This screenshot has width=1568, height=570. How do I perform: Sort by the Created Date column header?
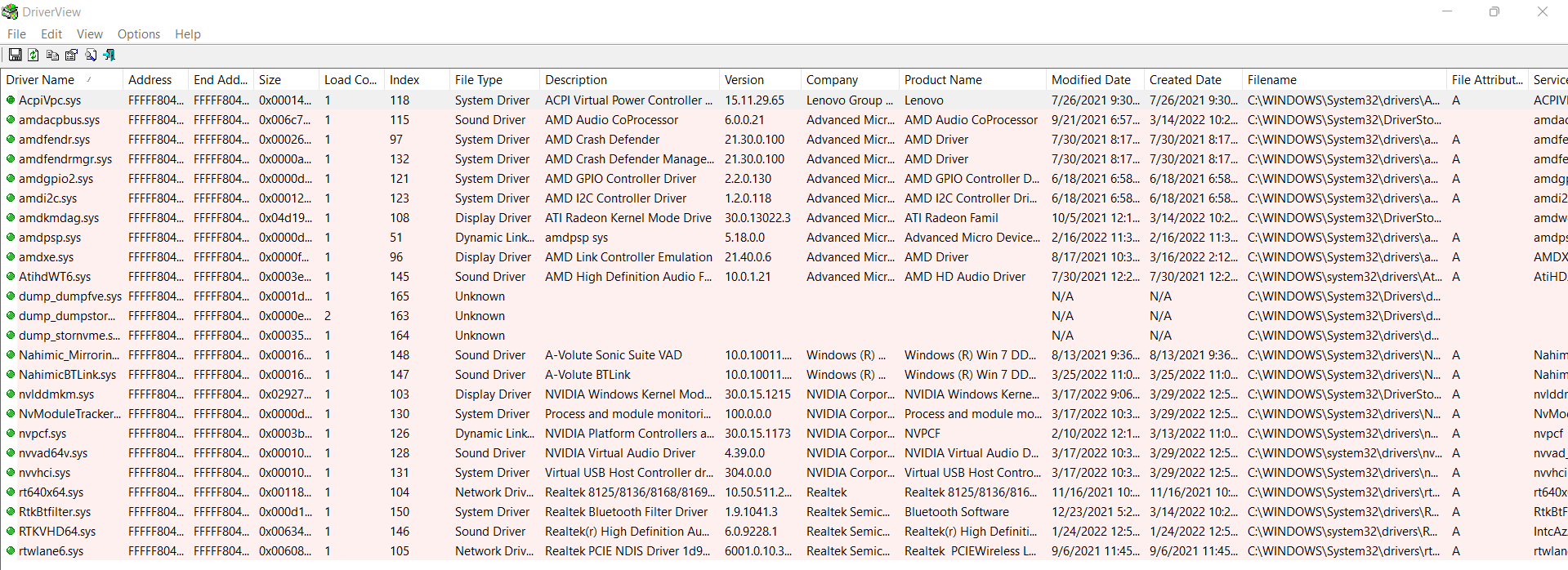pos(1193,79)
